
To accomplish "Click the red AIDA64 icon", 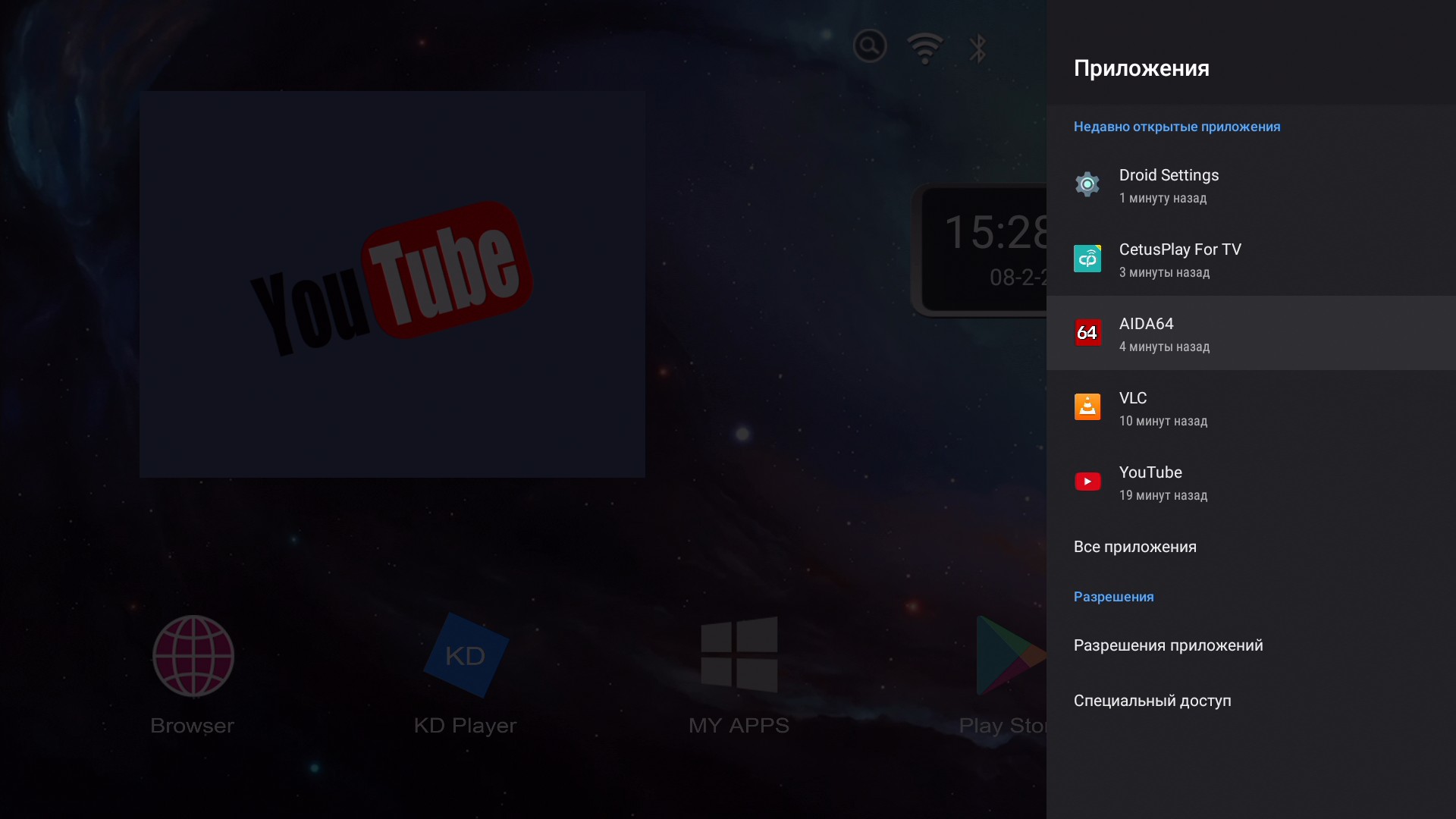I will click(x=1087, y=333).
